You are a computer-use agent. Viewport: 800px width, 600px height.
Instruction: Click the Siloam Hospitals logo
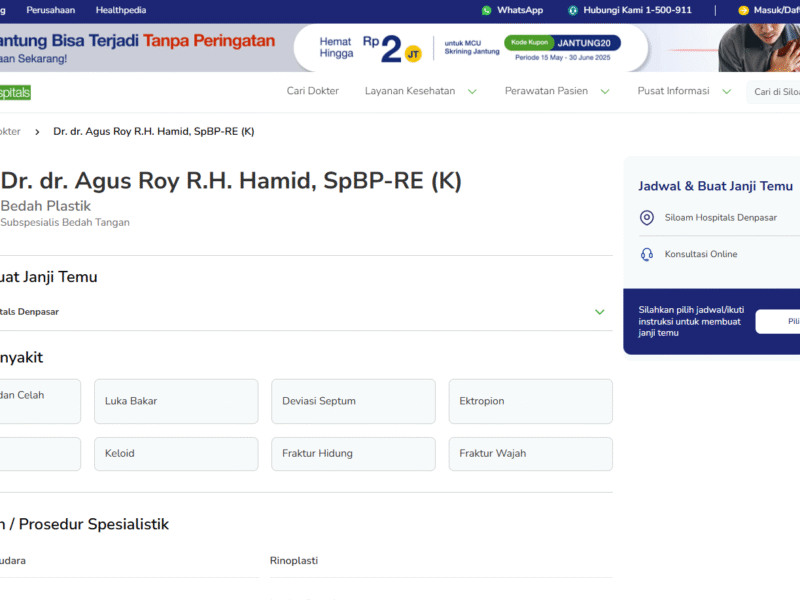click(x=15, y=92)
